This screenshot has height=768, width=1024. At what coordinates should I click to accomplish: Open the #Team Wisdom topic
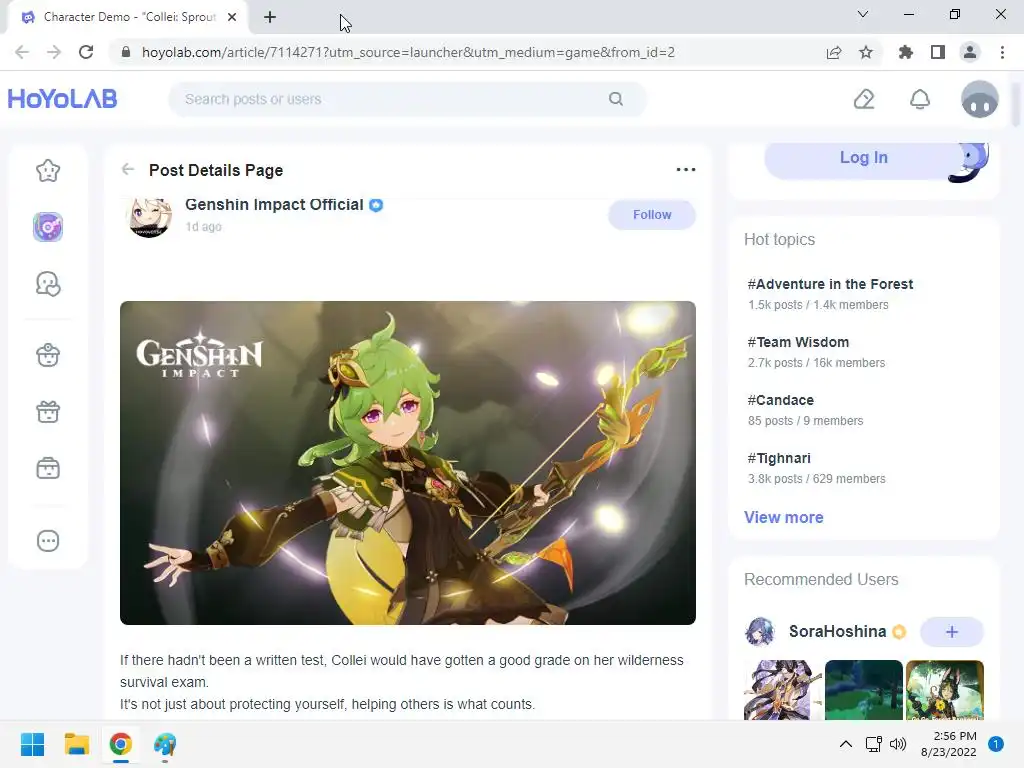798,342
